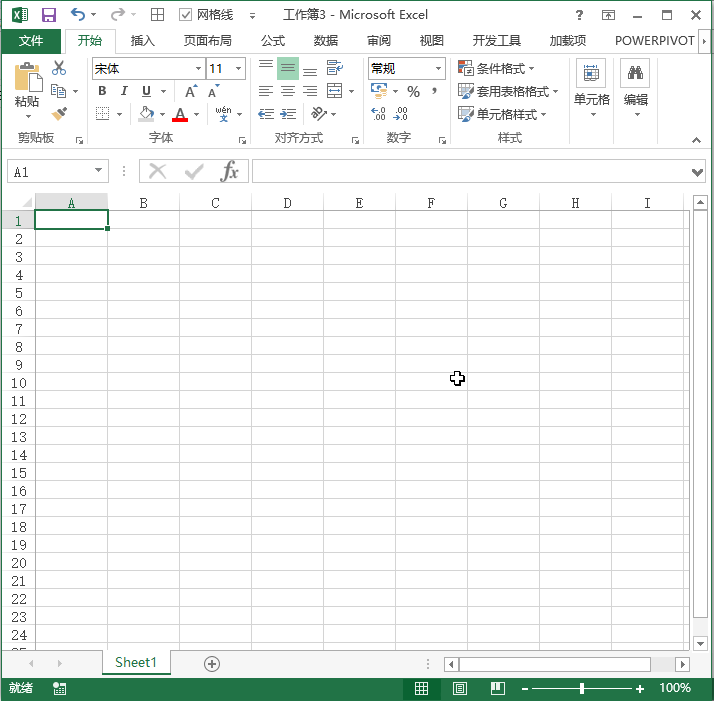This screenshot has height=701, width=714.
Task: Open the Insert Function fx dialog
Action: point(230,172)
